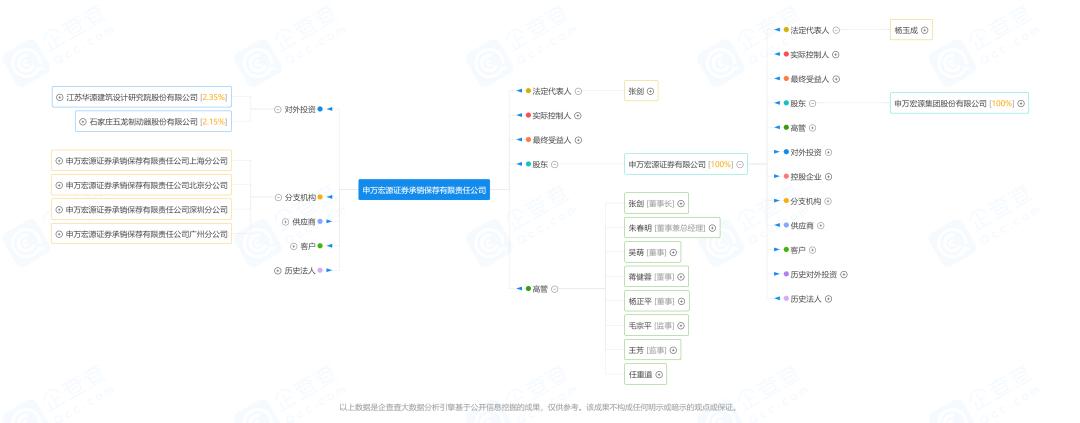Expand the 上海分公司 branch node plus icon

59,161
